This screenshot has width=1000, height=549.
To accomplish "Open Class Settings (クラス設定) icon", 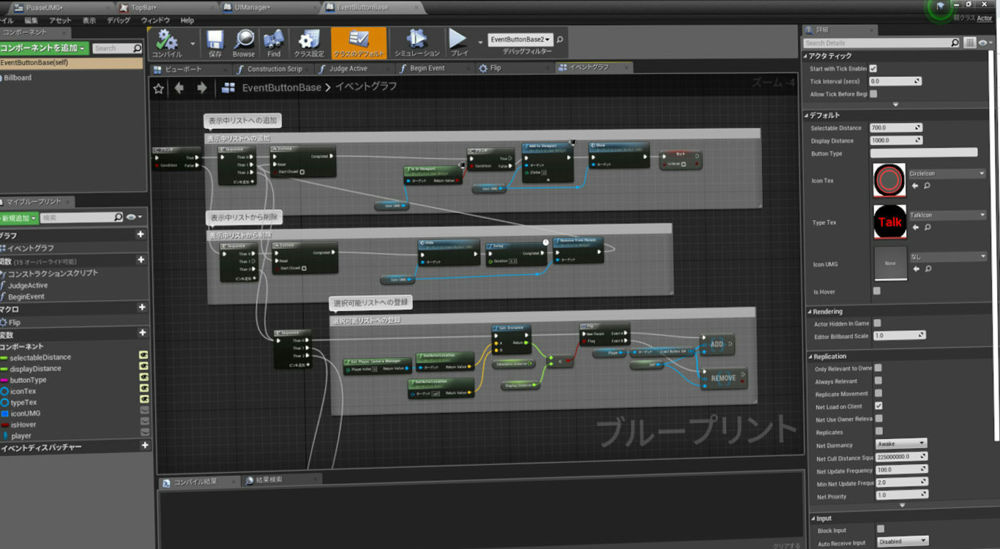I will [309, 40].
